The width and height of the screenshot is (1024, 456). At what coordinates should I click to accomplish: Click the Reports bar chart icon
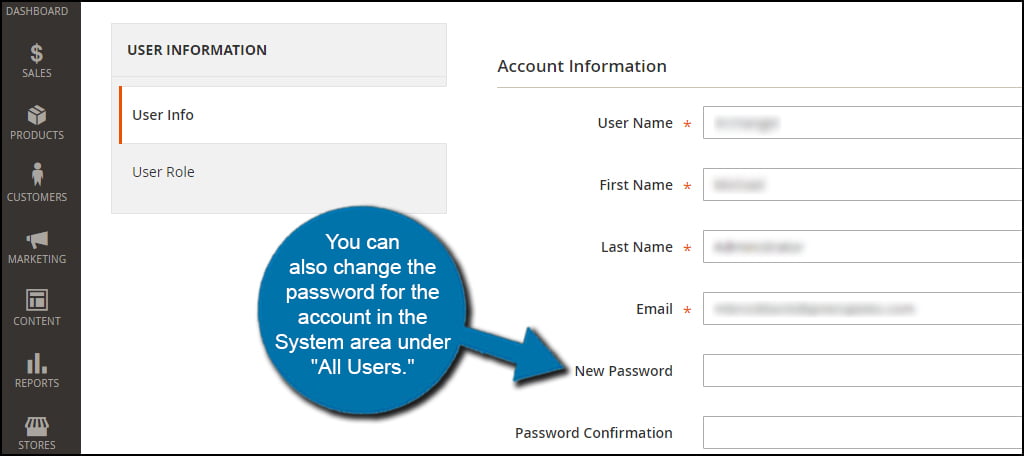37,364
